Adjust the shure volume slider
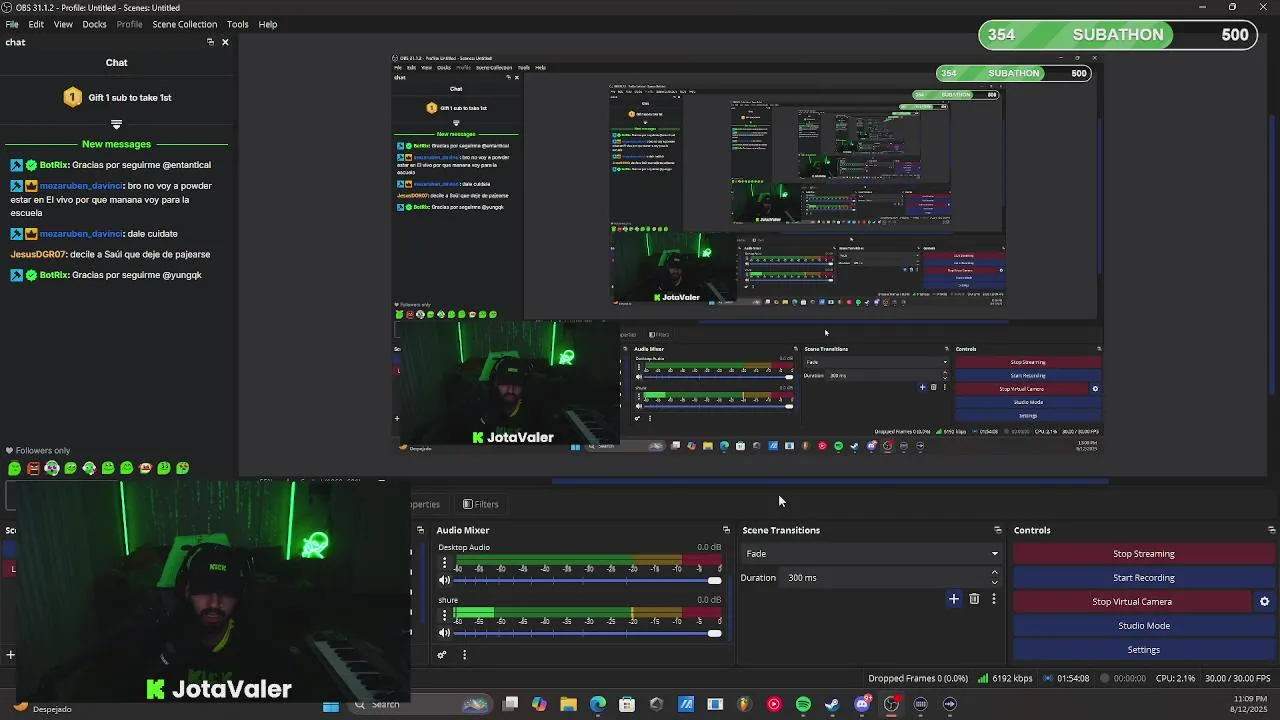Image resolution: width=1280 pixels, height=720 pixels. click(x=588, y=632)
